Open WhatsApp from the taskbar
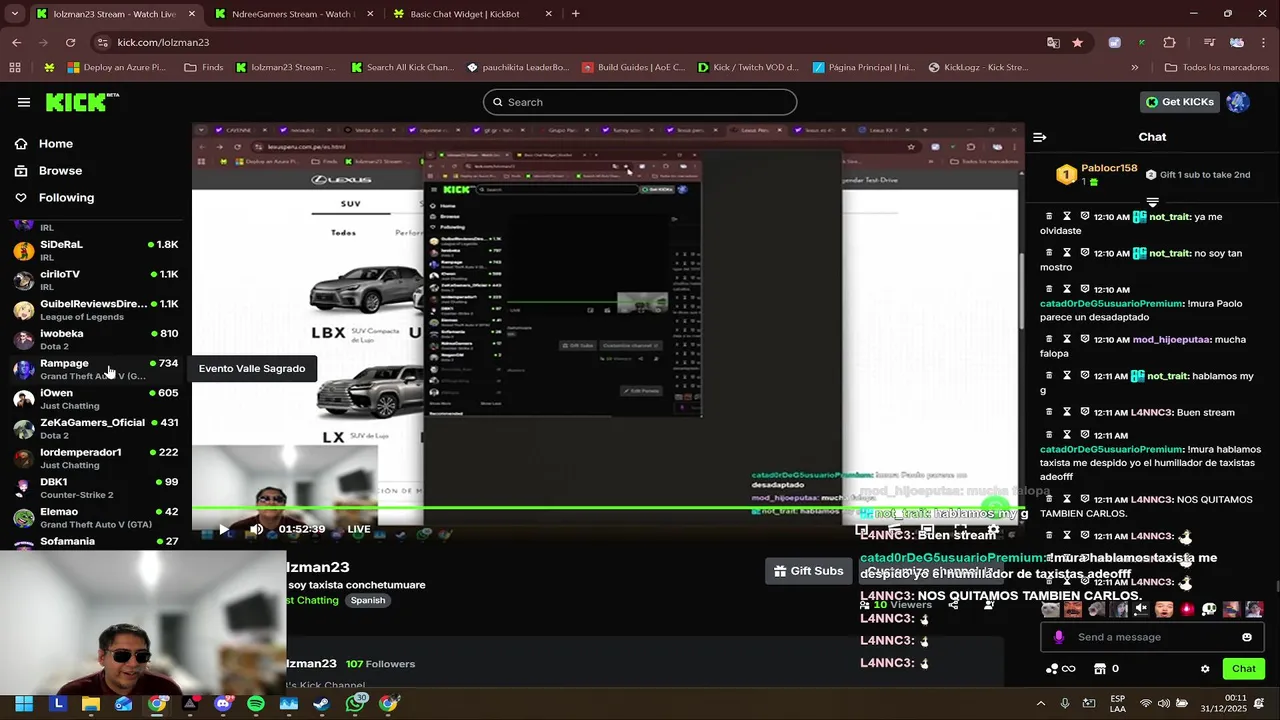This screenshot has height=720, width=1280. tap(355, 704)
